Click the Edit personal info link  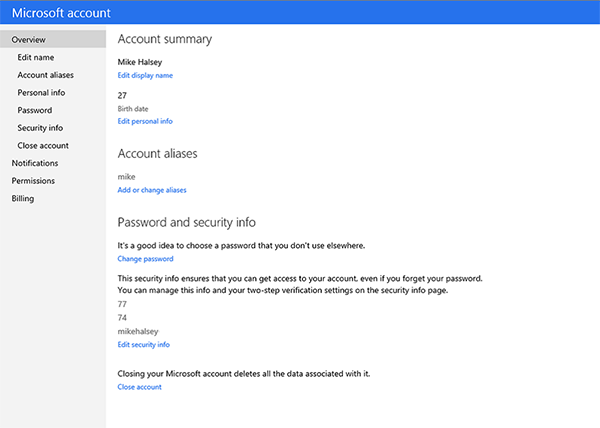pyautogui.click(x=145, y=121)
